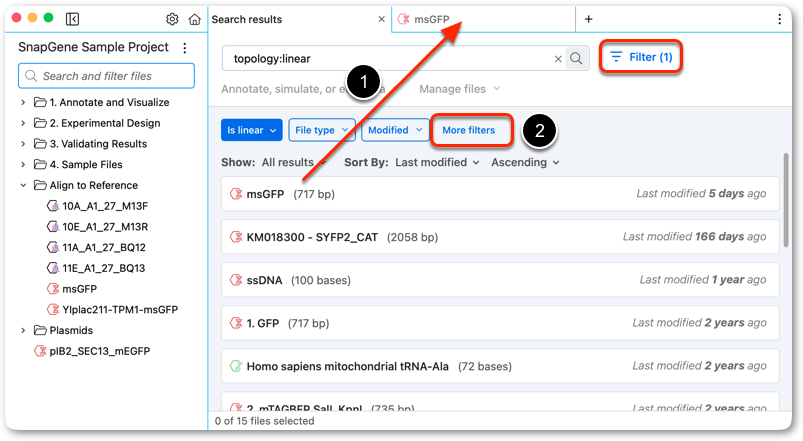Select ssDNA (100 bases) result
This screenshot has width=803, height=441.
tap(500, 280)
